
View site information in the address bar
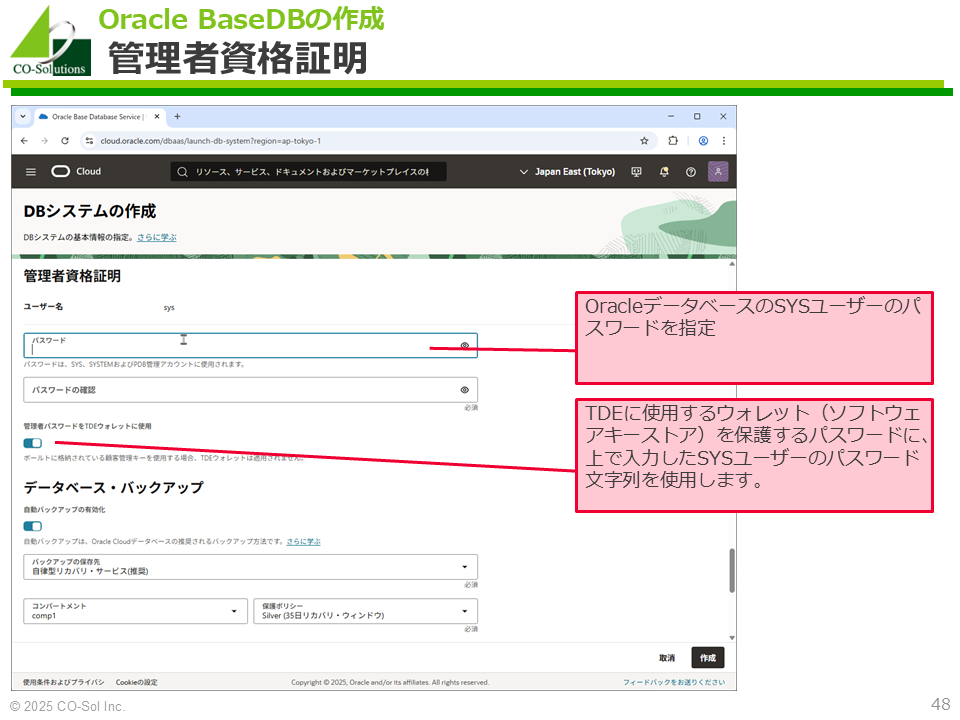(89, 141)
